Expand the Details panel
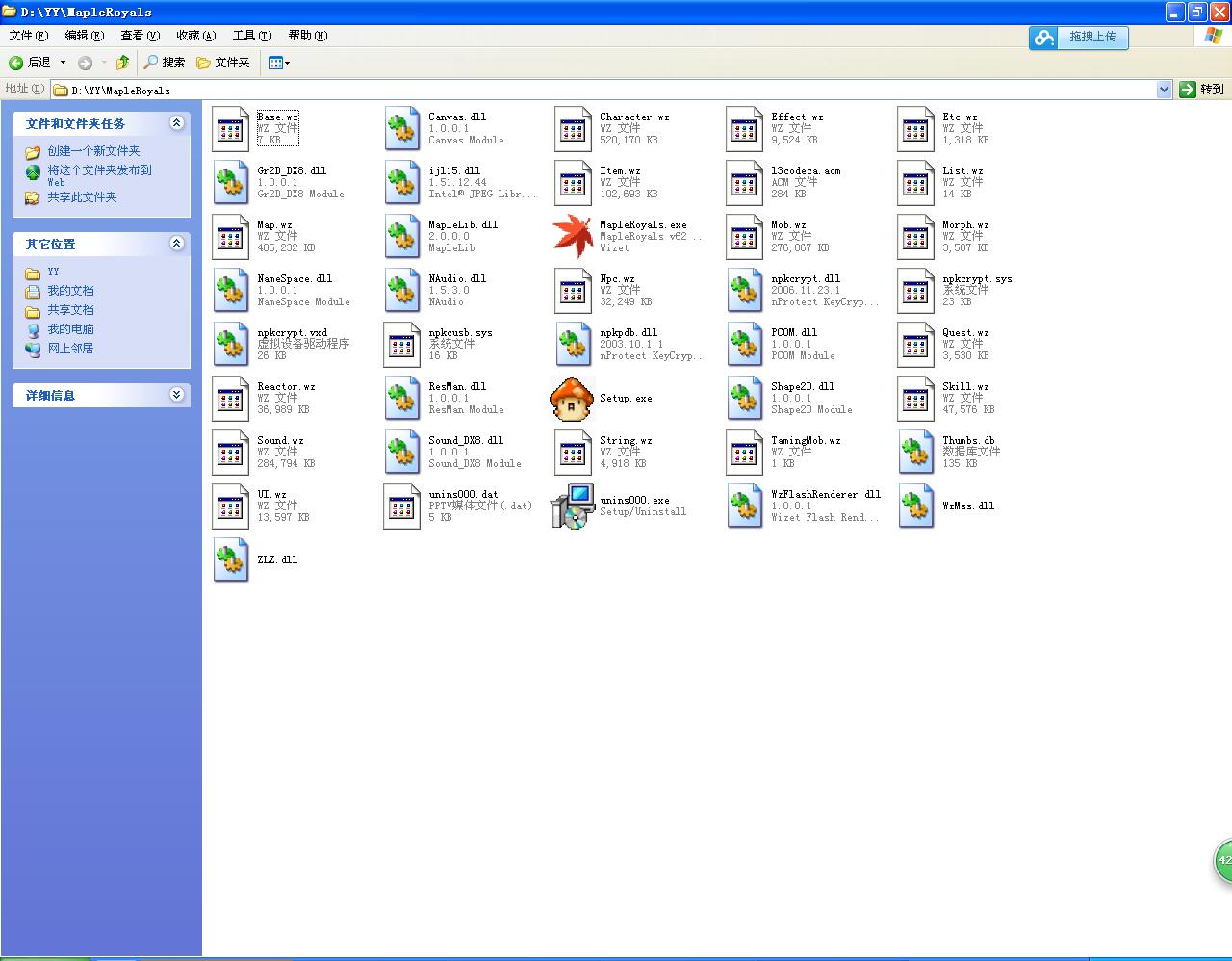The height and width of the screenshot is (961, 1232). (176, 395)
